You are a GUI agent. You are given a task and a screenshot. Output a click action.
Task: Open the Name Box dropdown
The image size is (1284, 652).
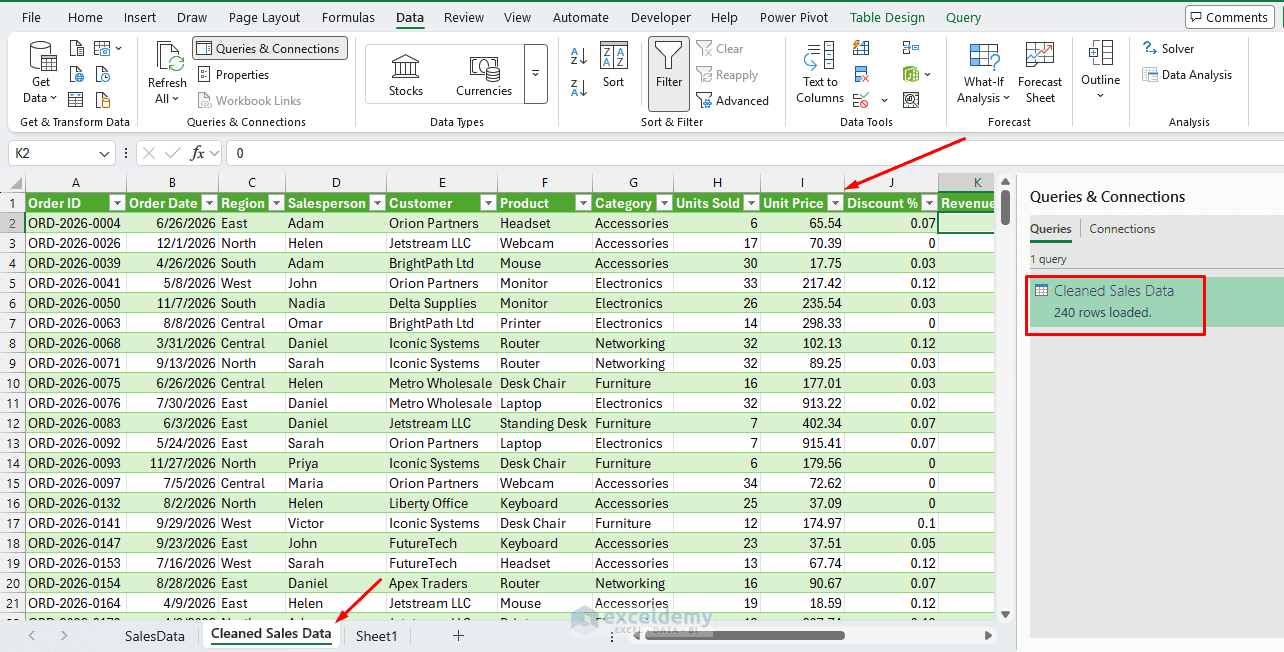coord(105,153)
